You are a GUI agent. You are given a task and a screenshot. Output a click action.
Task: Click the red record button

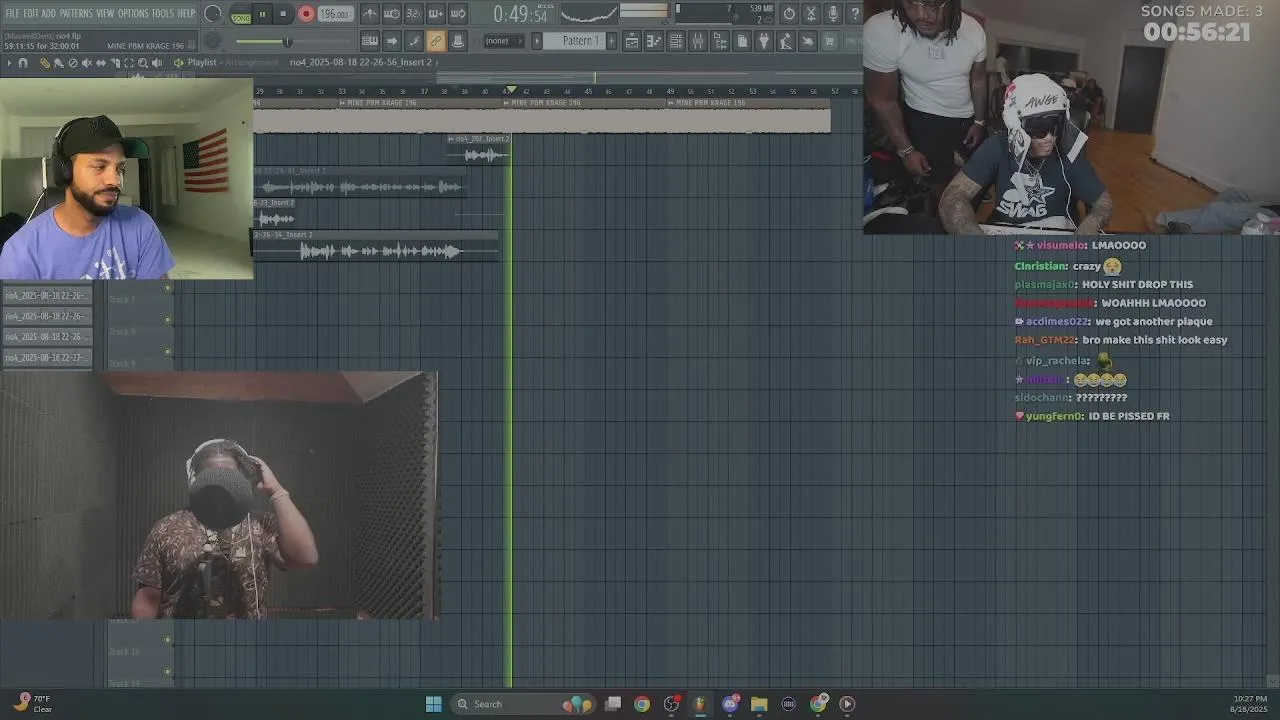coord(306,14)
